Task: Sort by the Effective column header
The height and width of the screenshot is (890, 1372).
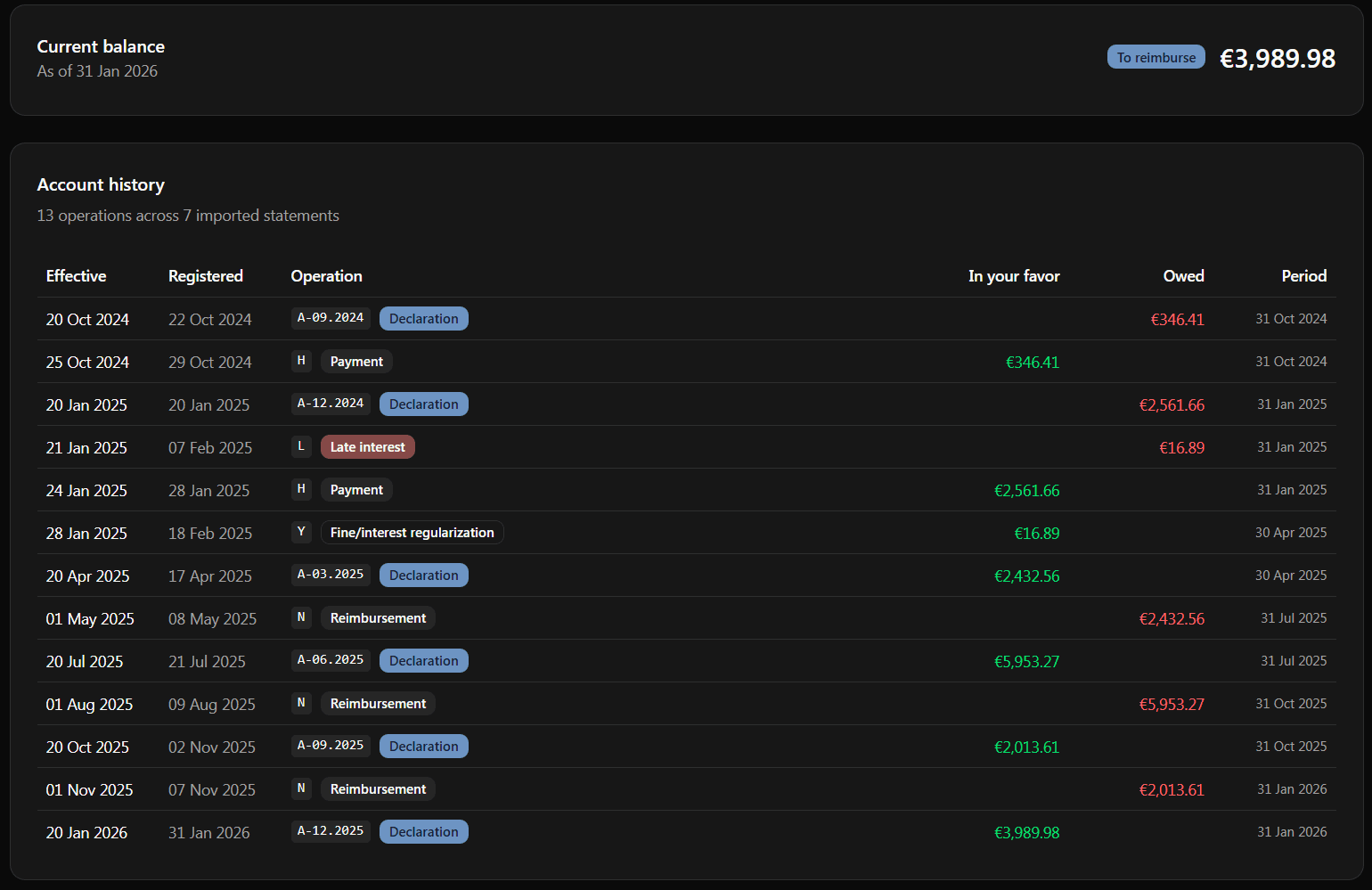Action: (76, 276)
